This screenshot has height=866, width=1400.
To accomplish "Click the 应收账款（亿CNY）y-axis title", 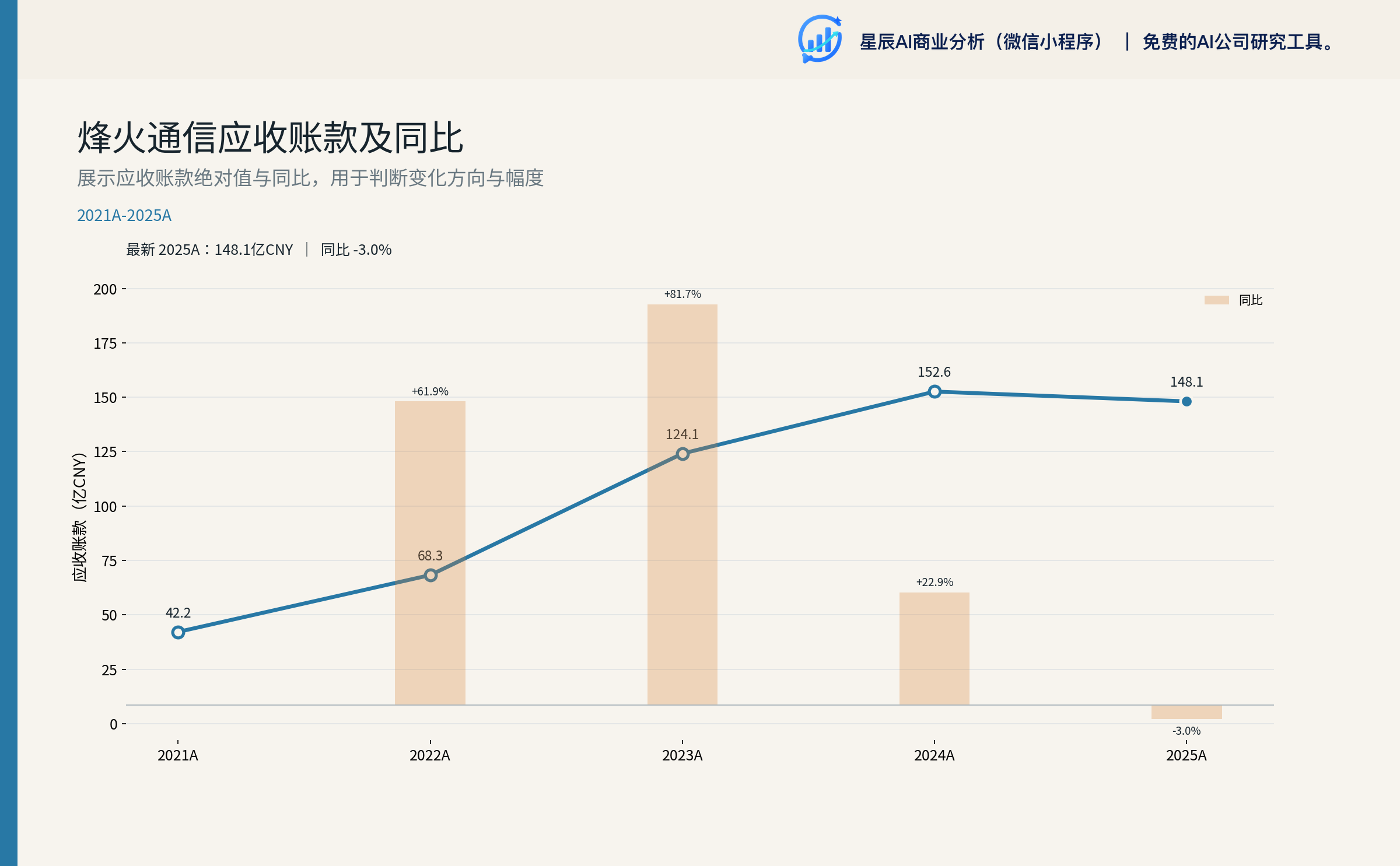I will (79, 517).
